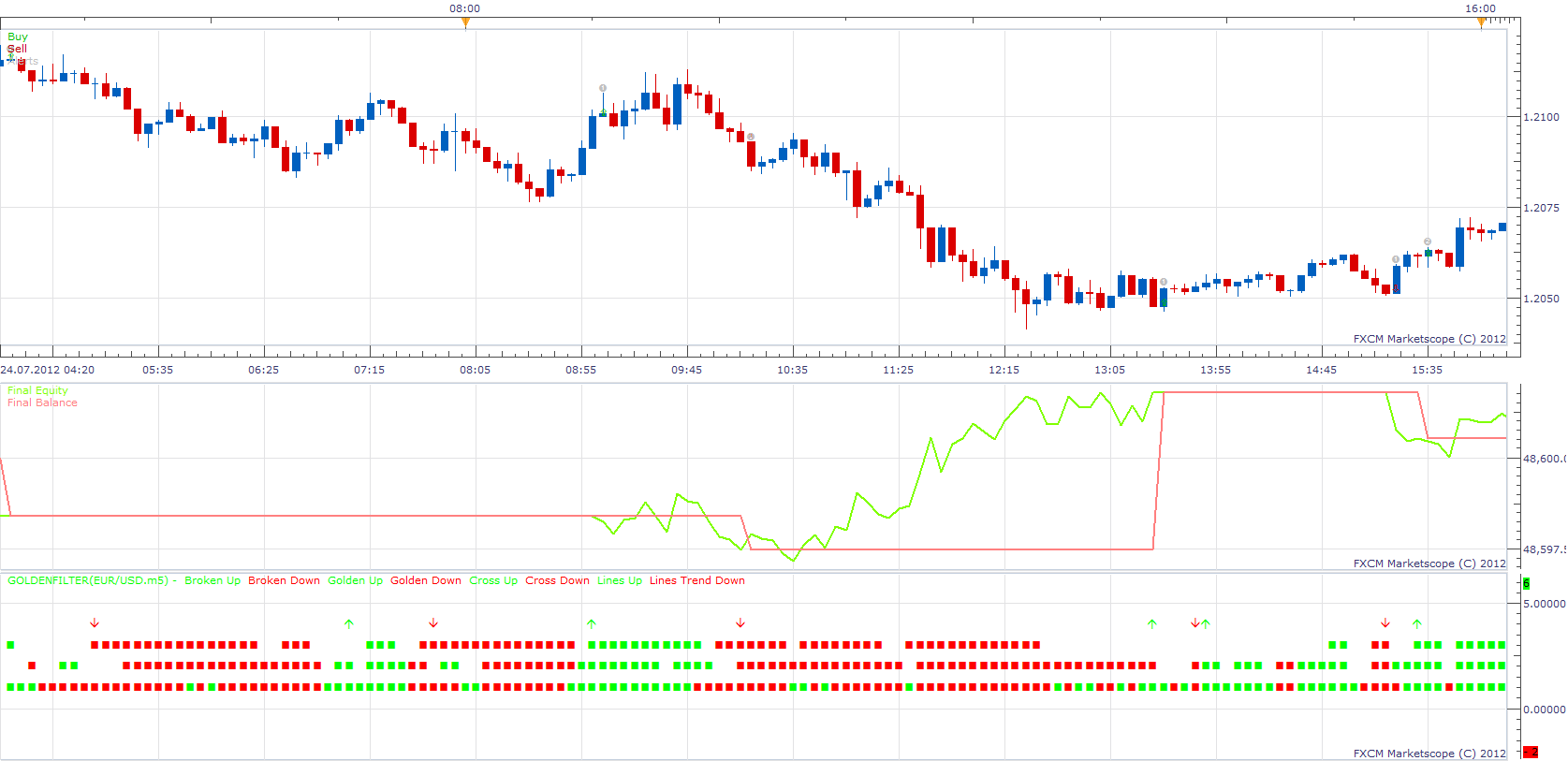This screenshot has width=1568, height=761.
Task: Click the red down arrow below 10:10
Action: [740, 623]
